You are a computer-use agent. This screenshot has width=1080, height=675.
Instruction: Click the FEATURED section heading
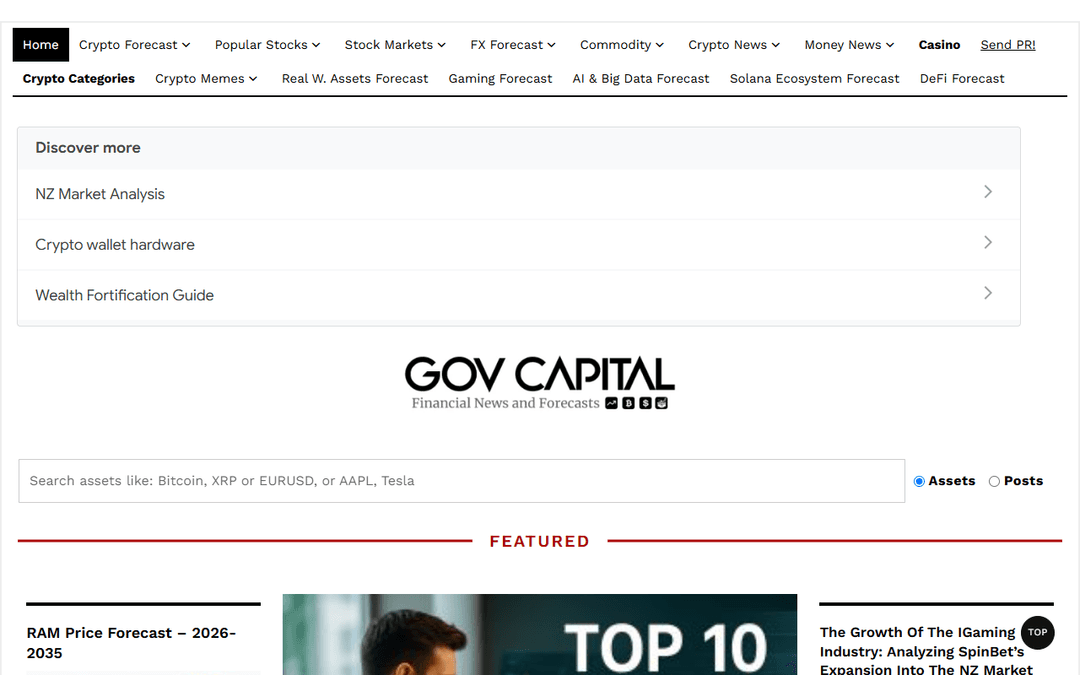pyautogui.click(x=539, y=541)
